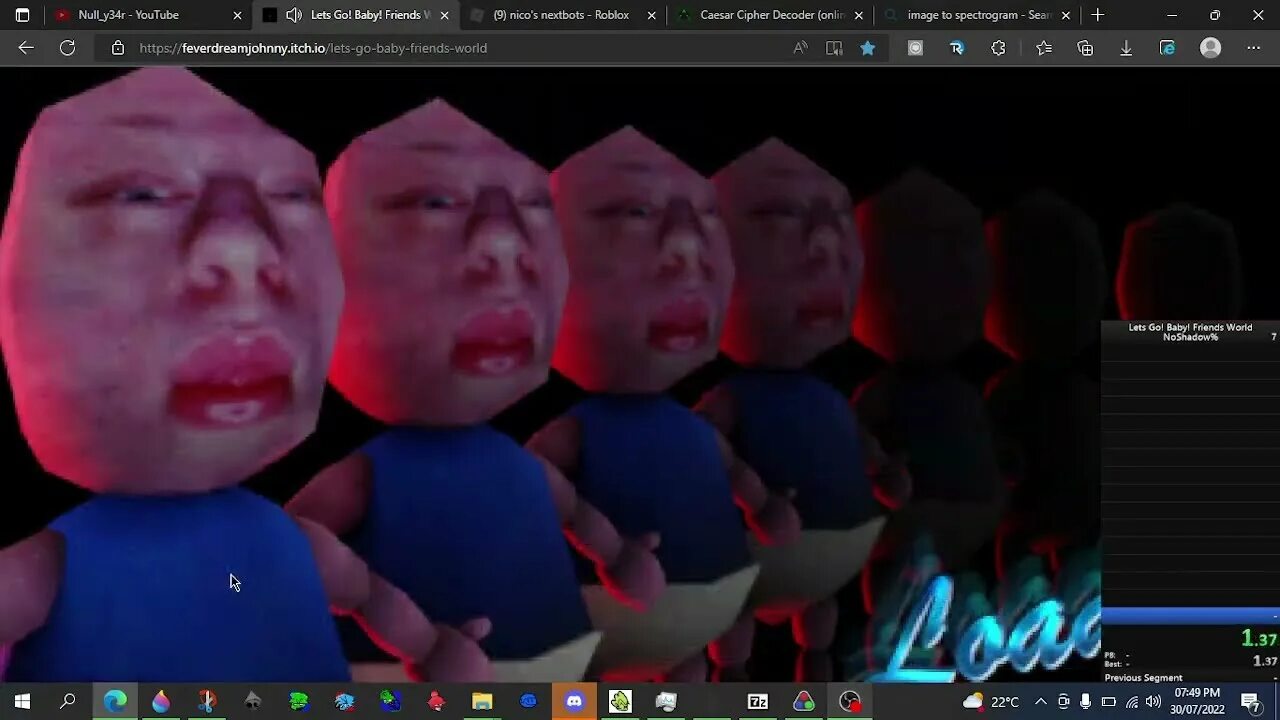Screen dimensions: 1280x720
Task: Go back to the previous page
Action: tap(26, 48)
